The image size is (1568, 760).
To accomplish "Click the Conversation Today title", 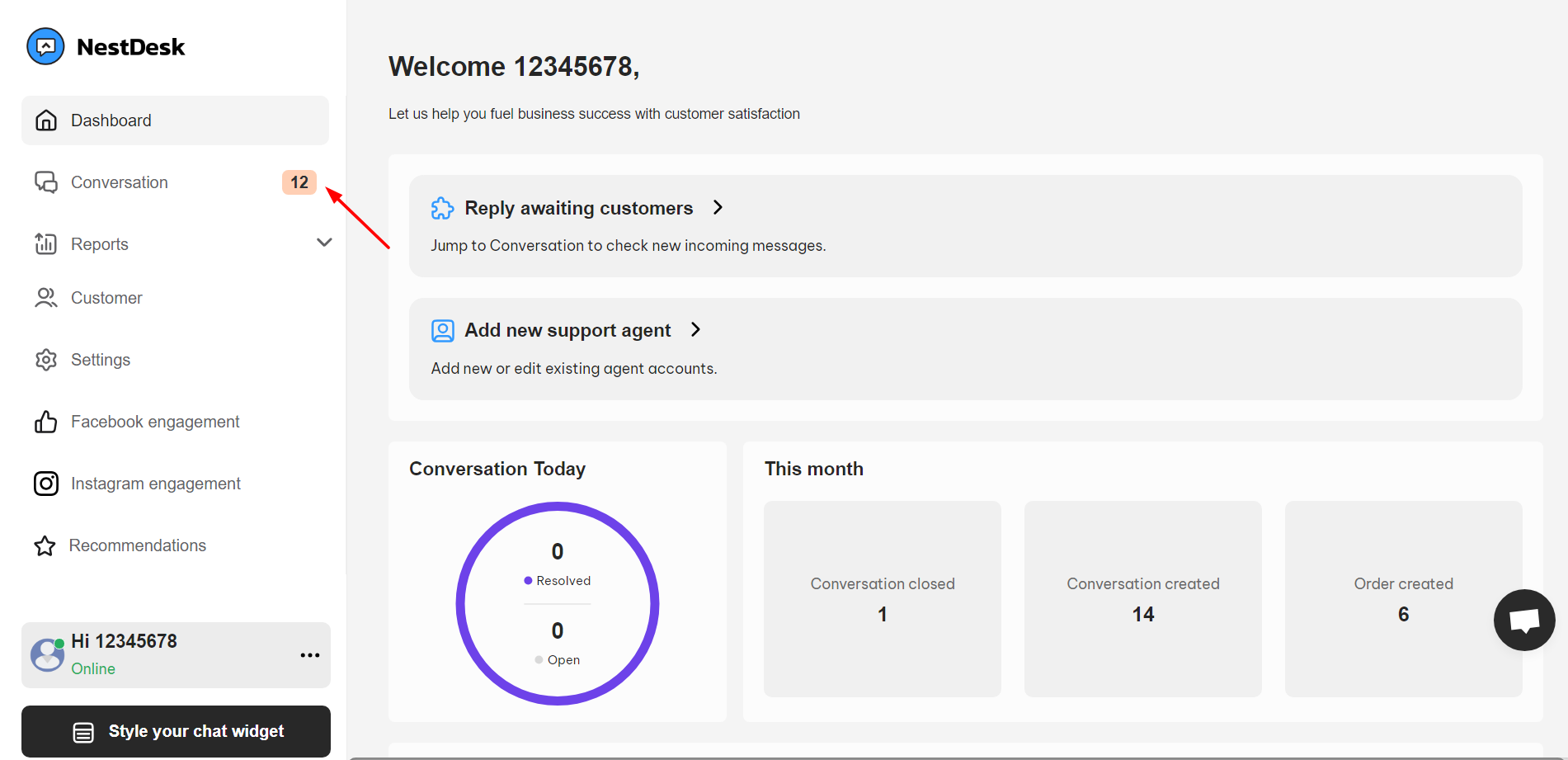I will [497, 469].
